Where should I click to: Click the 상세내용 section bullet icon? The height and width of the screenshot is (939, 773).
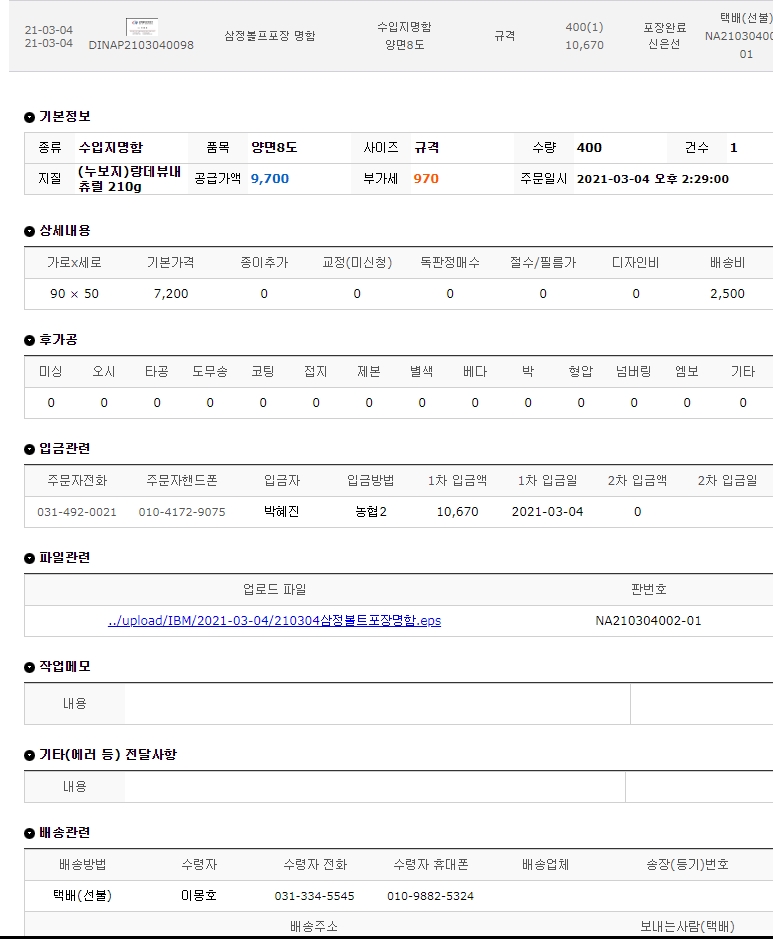(30, 232)
